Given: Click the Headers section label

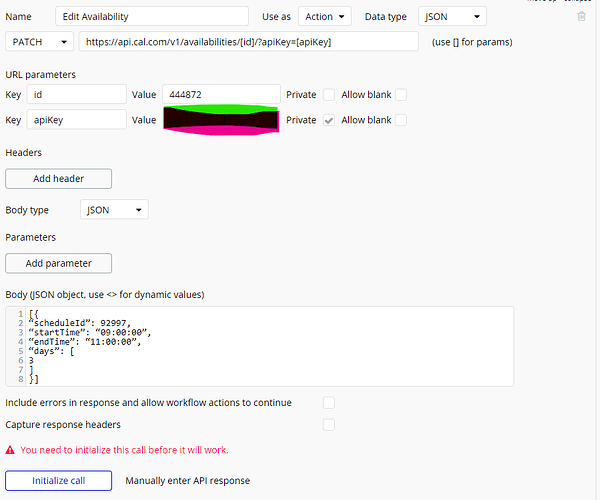Looking at the screenshot, I should point(23,153).
